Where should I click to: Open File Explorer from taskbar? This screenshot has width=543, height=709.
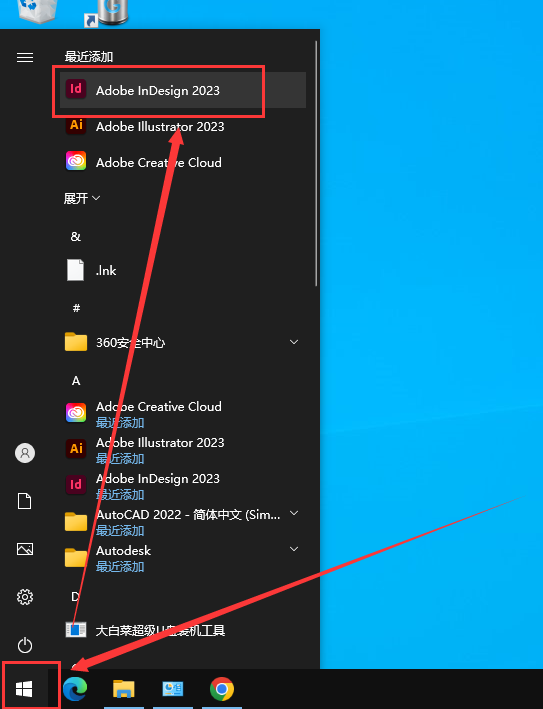(123, 689)
